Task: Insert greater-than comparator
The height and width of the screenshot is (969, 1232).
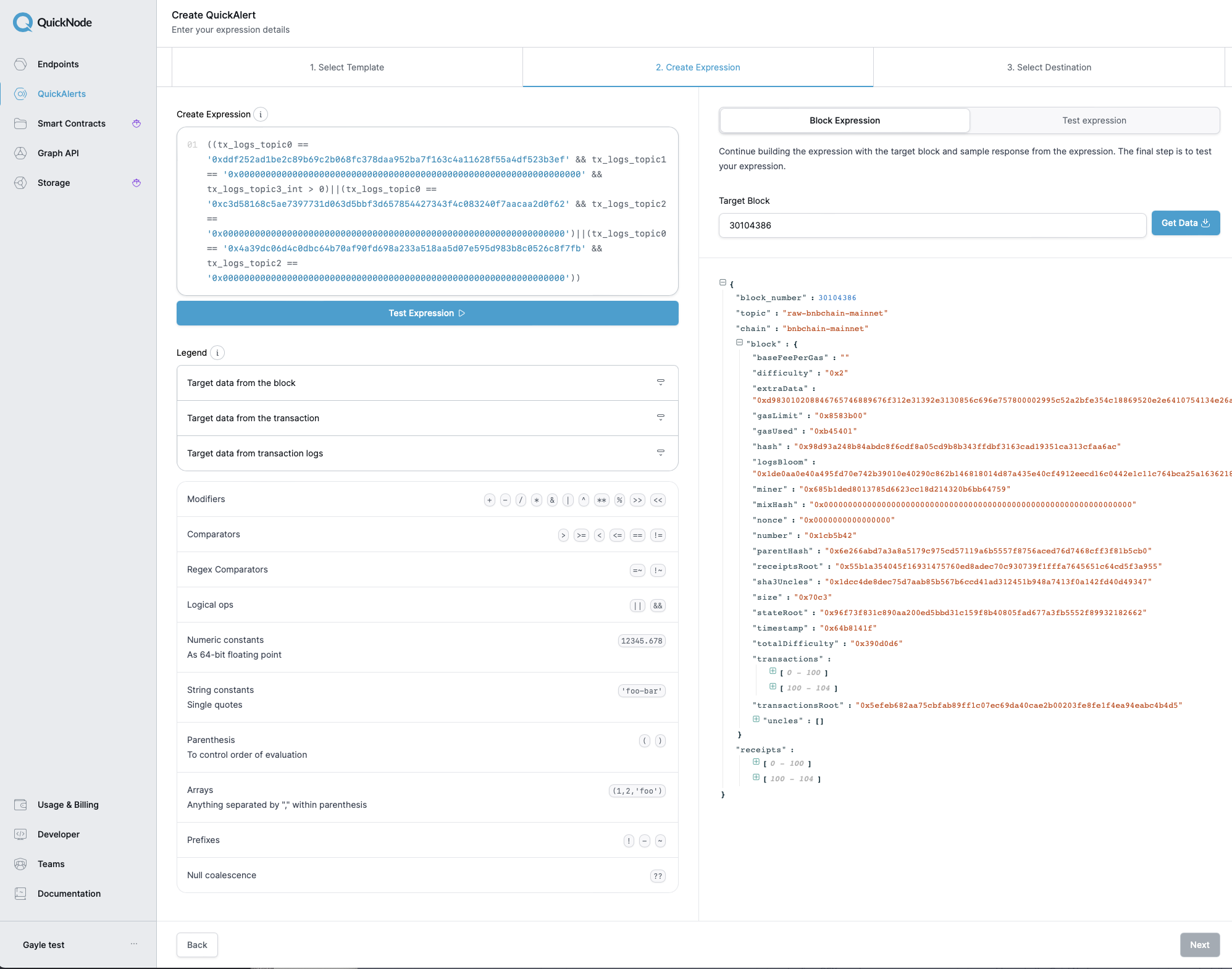Action: pyautogui.click(x=563, y=535)
